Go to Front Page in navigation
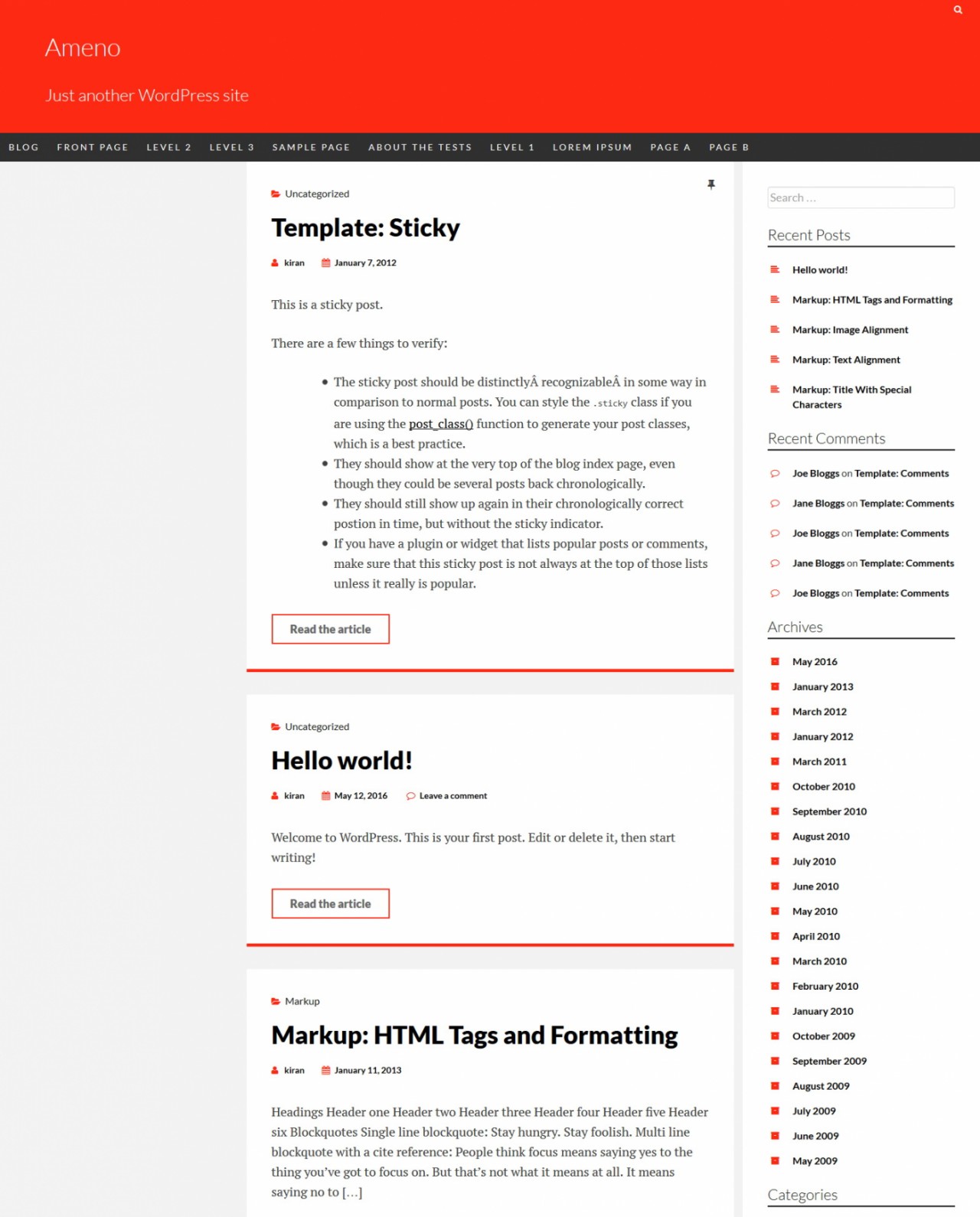This screenshot has height=1217, width=980. (93, 147)
